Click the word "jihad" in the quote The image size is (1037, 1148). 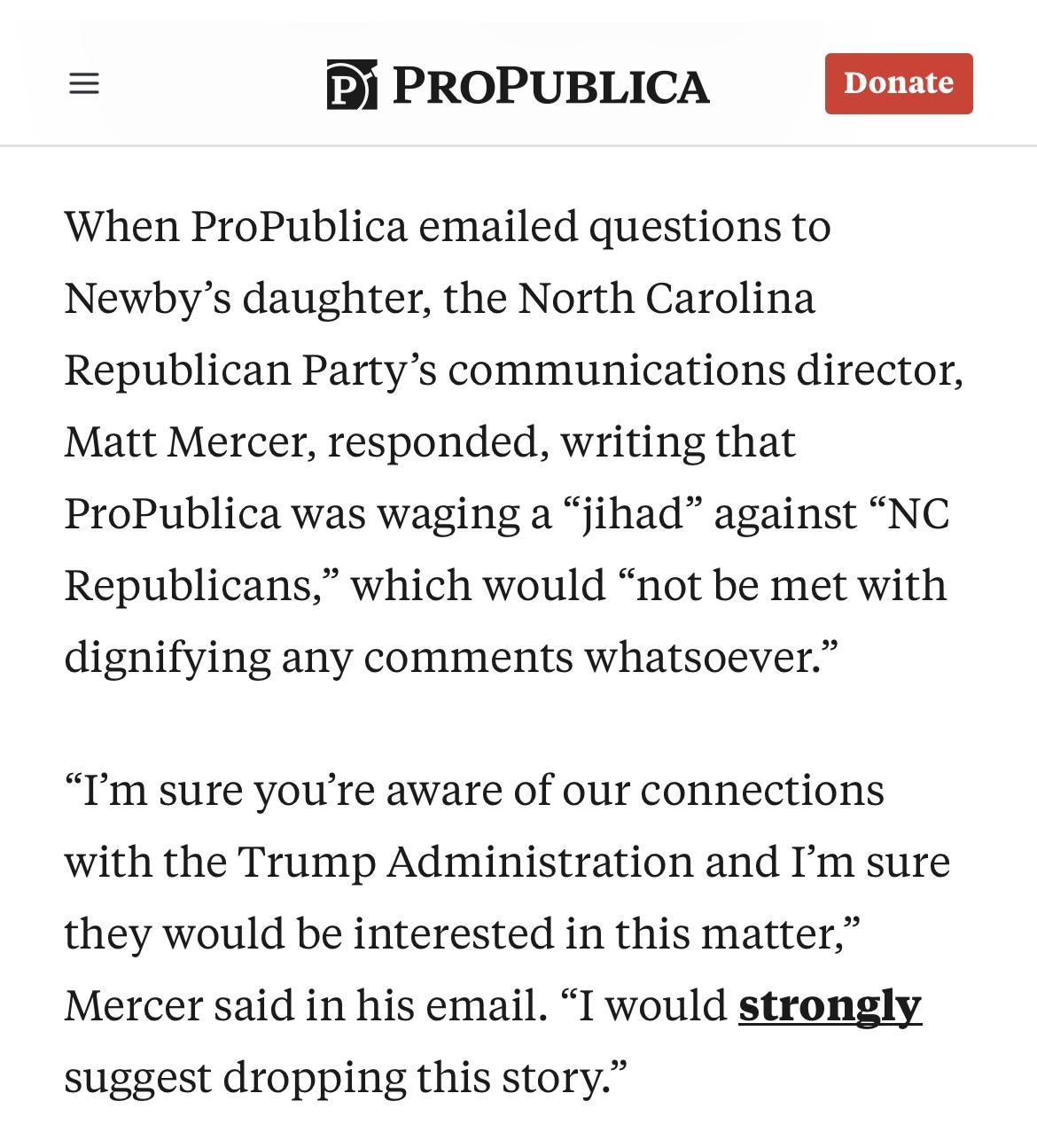click(x=633, y=513)
